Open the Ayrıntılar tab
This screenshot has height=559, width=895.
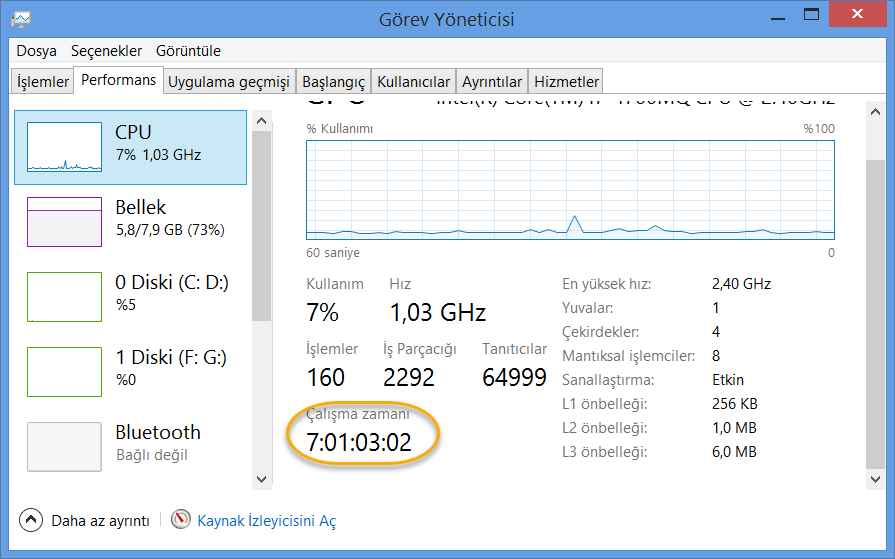492,82
